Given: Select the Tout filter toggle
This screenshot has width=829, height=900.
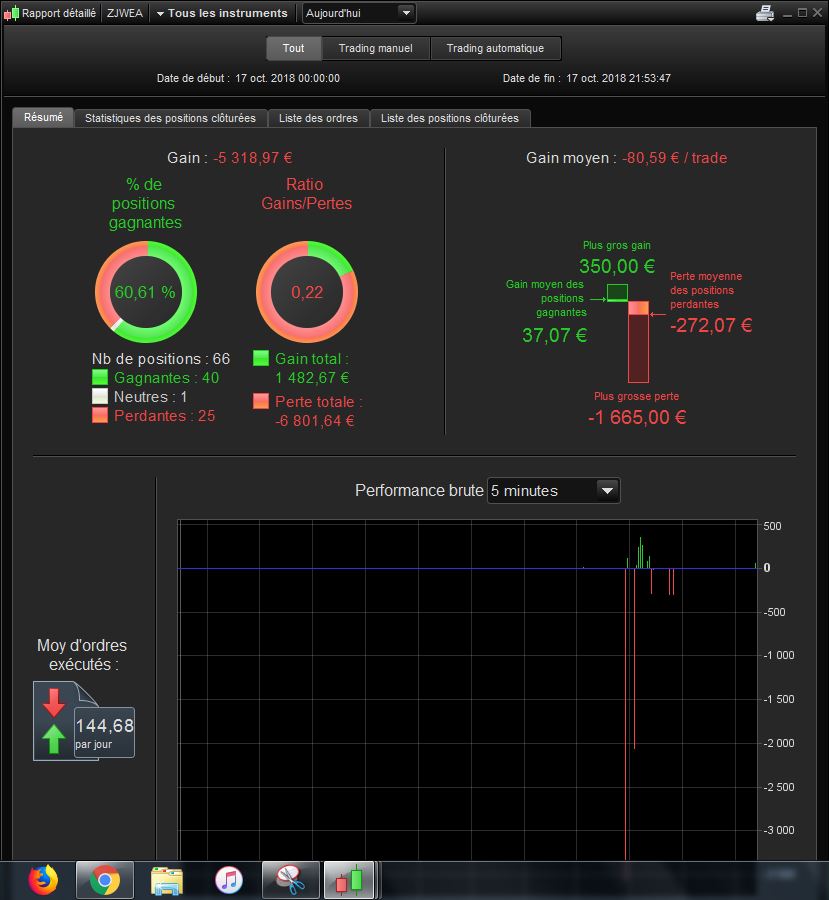Looking at the screenshot, I should point(293,48).
